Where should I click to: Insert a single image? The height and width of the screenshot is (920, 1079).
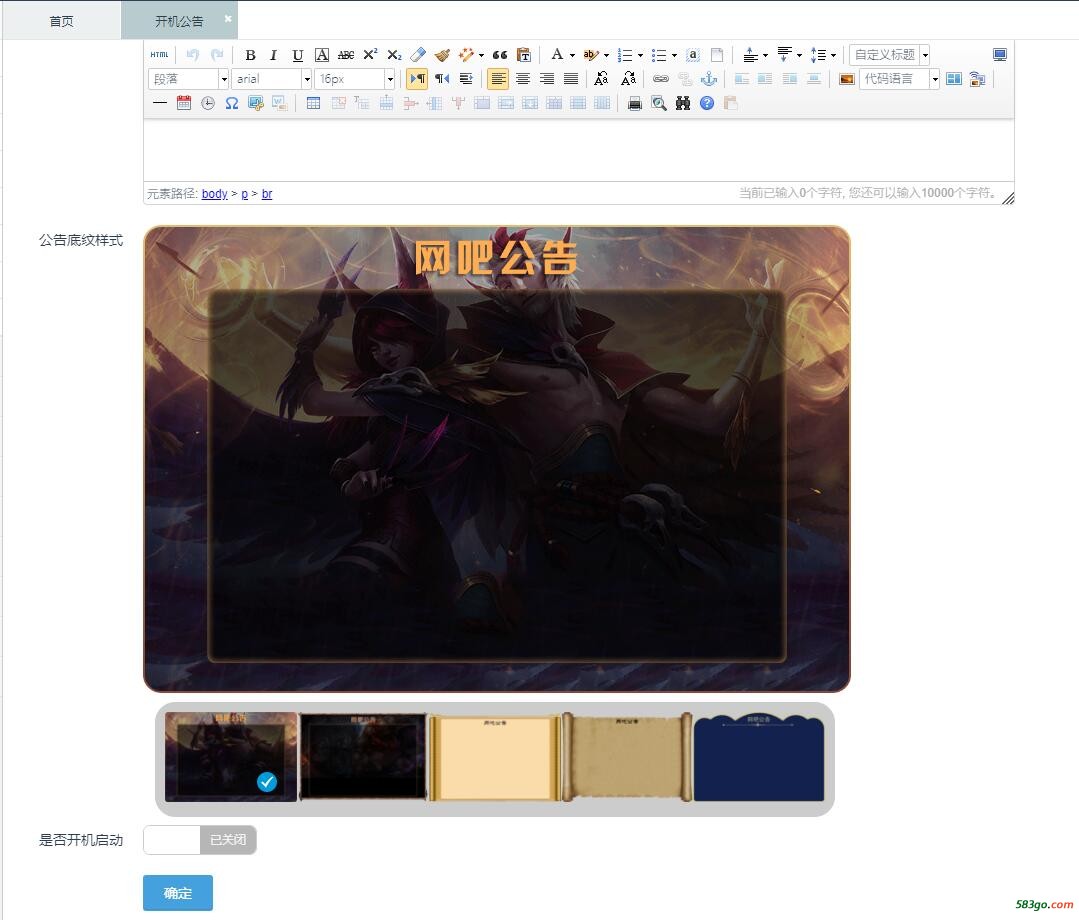pos(846,79)
